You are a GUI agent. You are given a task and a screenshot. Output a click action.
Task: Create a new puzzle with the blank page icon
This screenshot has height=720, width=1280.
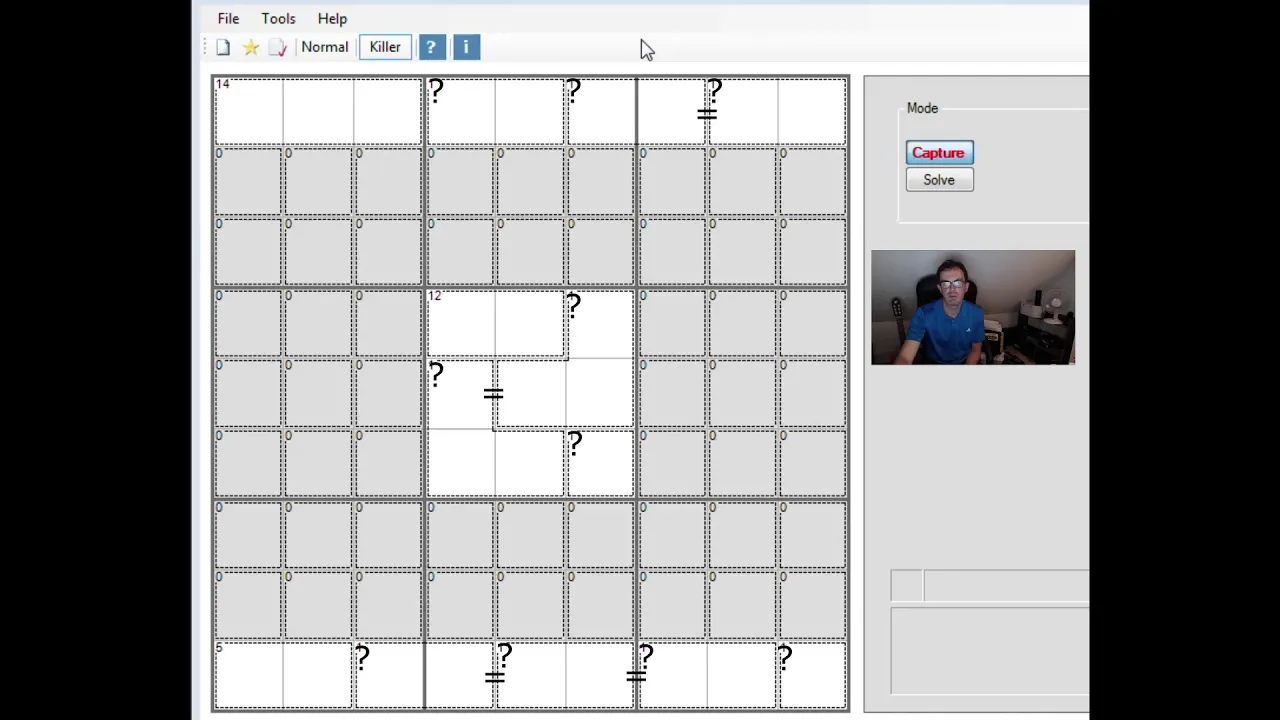[223, 47]
